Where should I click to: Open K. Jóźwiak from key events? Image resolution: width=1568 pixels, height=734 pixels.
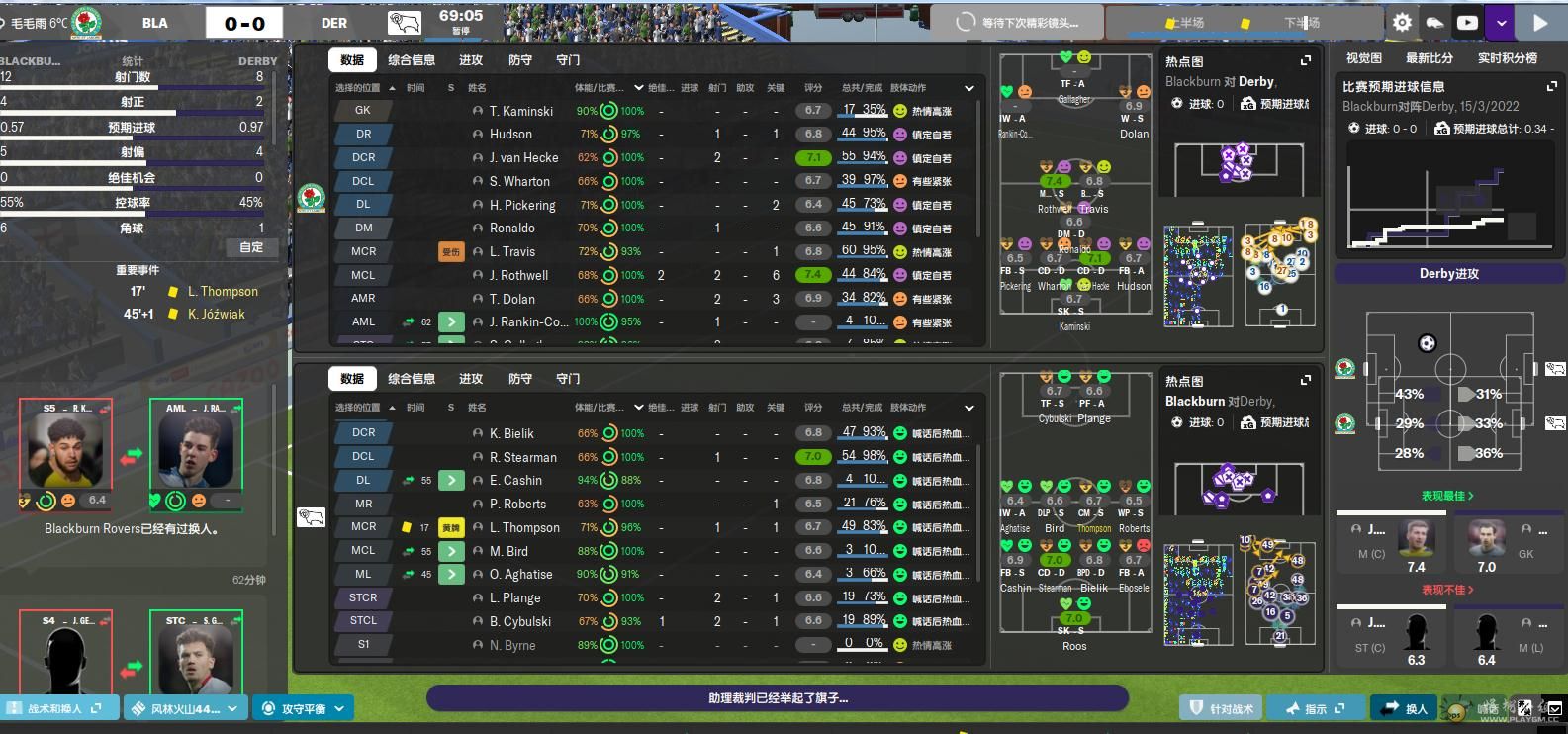[x=217, y=314]
